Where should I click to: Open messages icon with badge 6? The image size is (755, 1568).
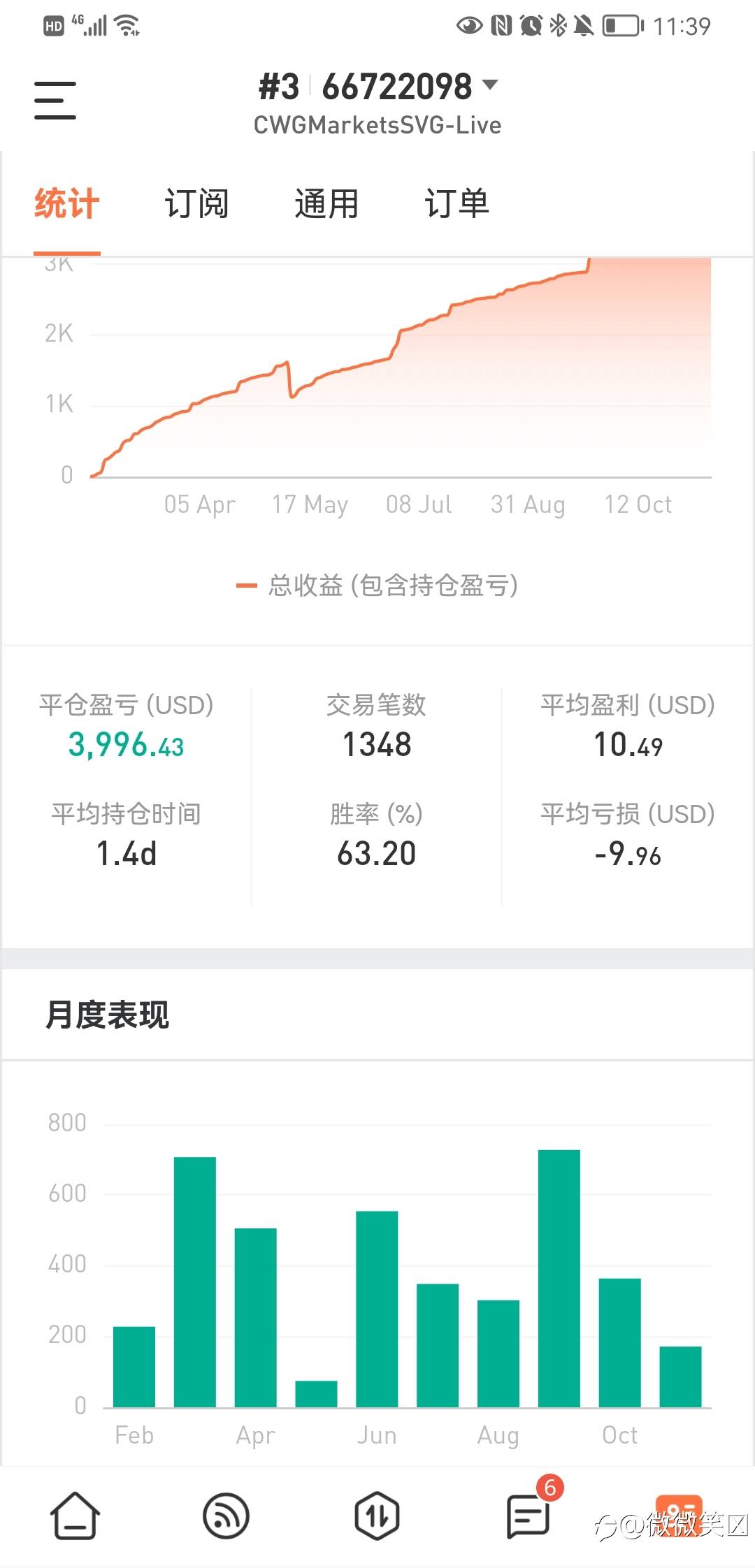(x=528, y=1516)
